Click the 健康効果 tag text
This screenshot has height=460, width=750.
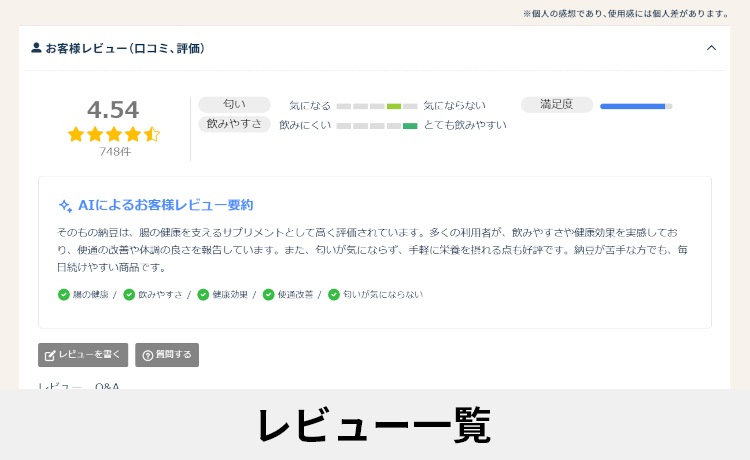230,295
